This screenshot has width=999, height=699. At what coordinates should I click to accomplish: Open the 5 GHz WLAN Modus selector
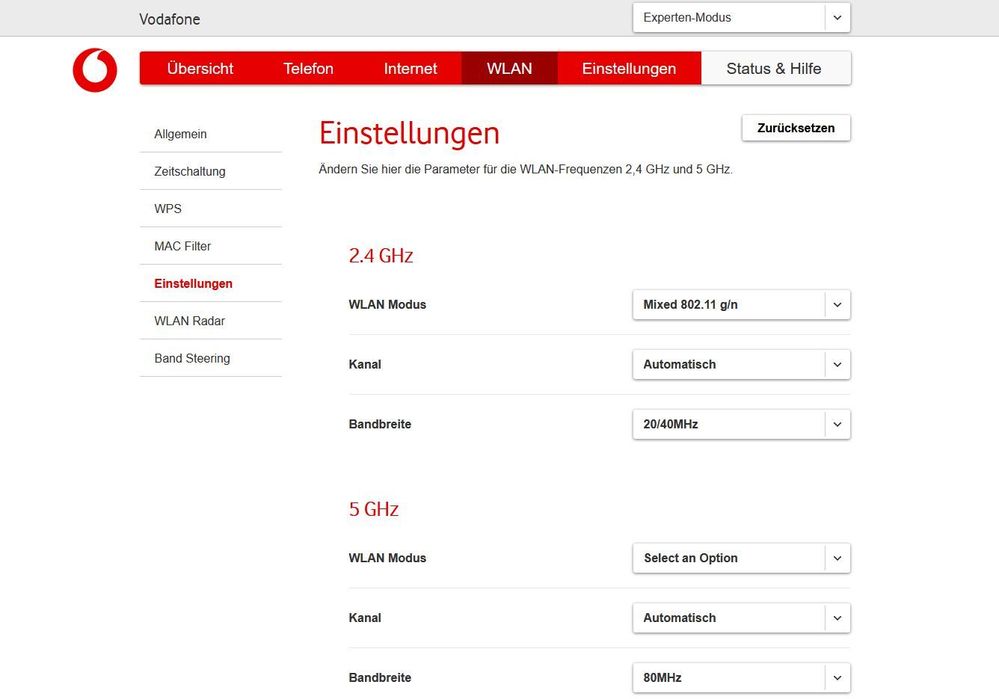point(740,558)
